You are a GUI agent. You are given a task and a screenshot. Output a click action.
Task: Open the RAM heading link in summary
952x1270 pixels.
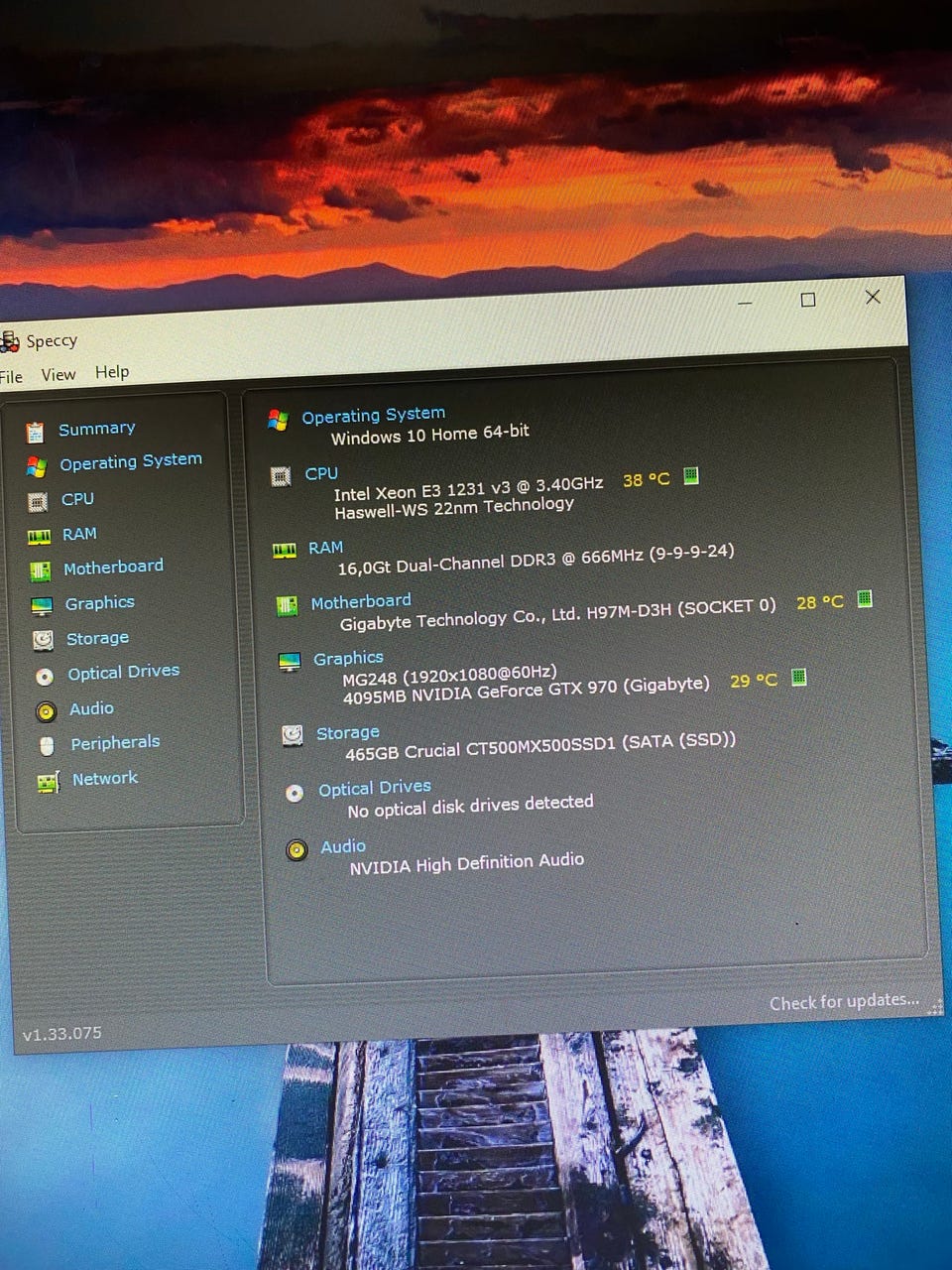[x=325, y=548]
